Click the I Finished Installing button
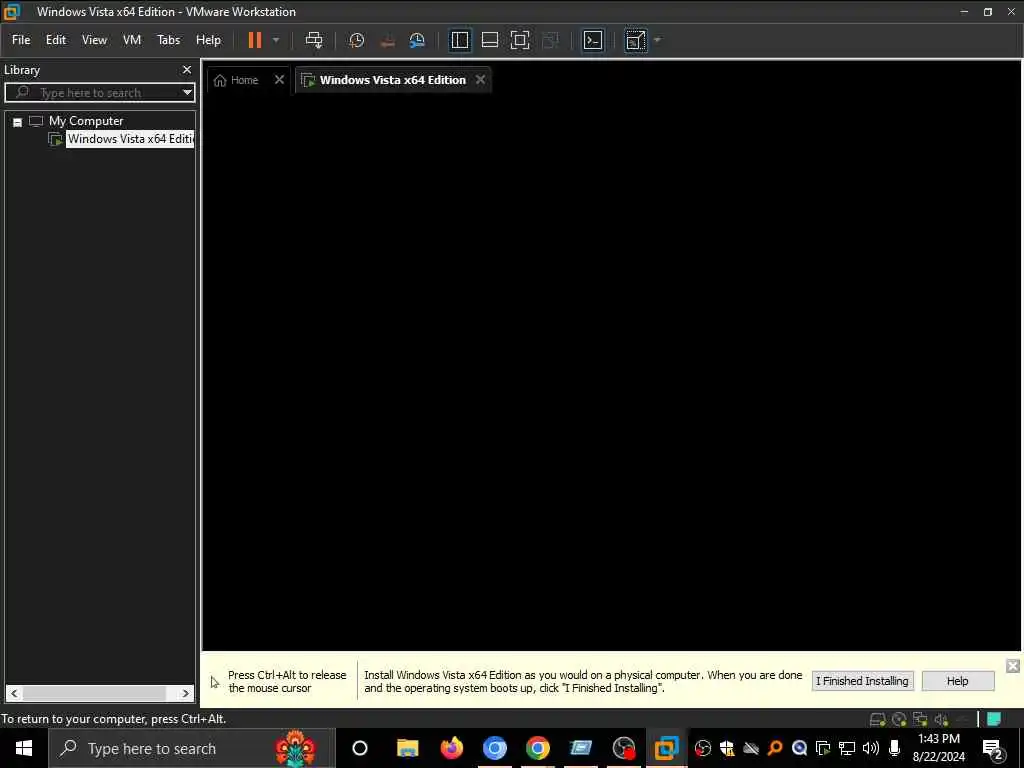Viewport: 1024px width, 768px height. click(862, 681)
